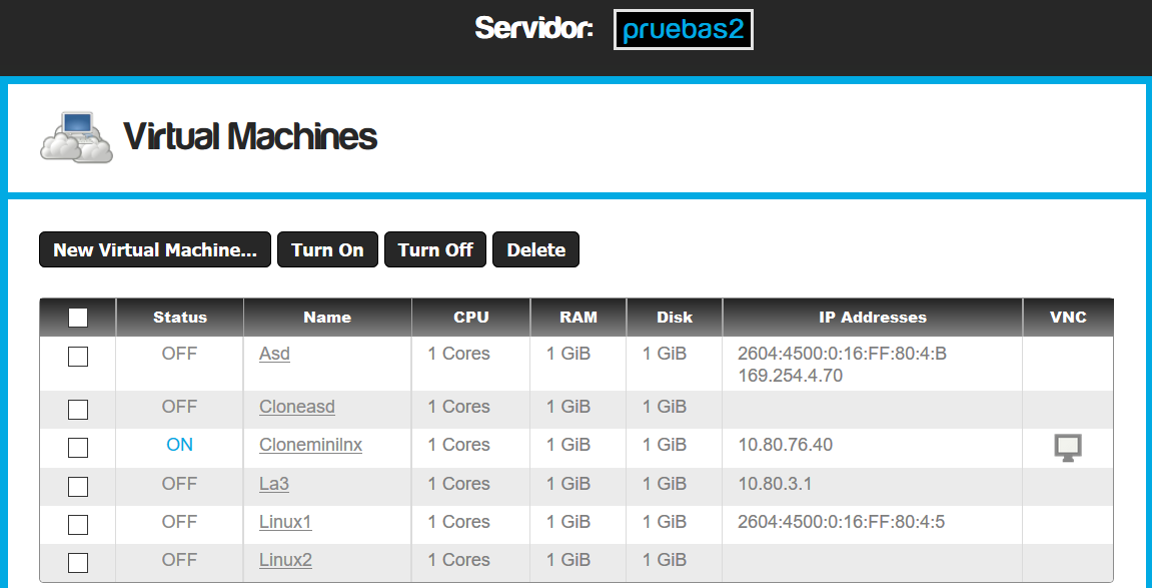Select the Linux2 machine checkbox

coord(77,563)
